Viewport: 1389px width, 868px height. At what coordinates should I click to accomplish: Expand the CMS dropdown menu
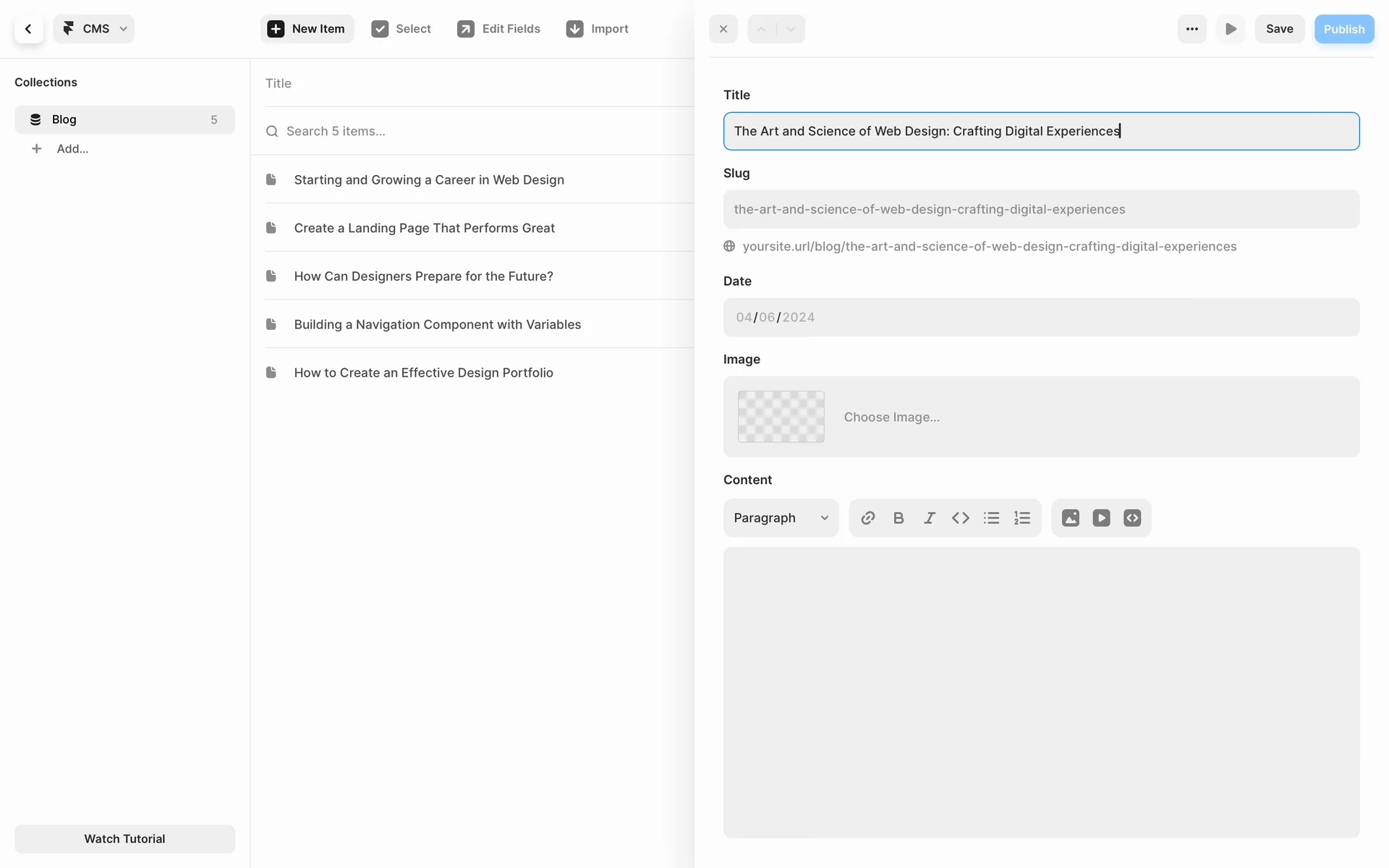pos(94,29)
